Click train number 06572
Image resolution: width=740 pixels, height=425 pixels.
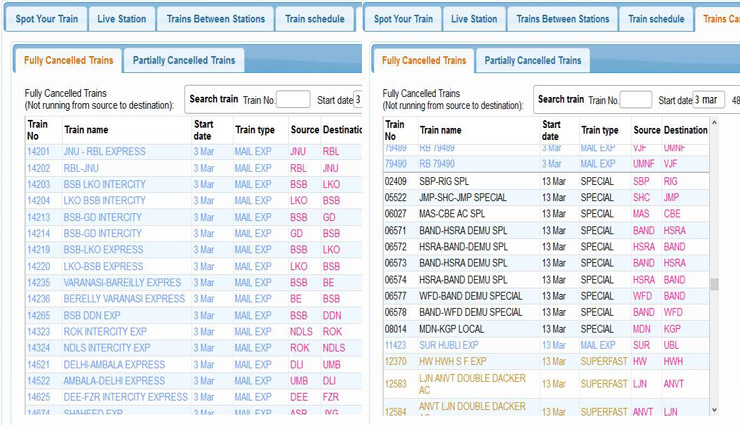(395, 247)
